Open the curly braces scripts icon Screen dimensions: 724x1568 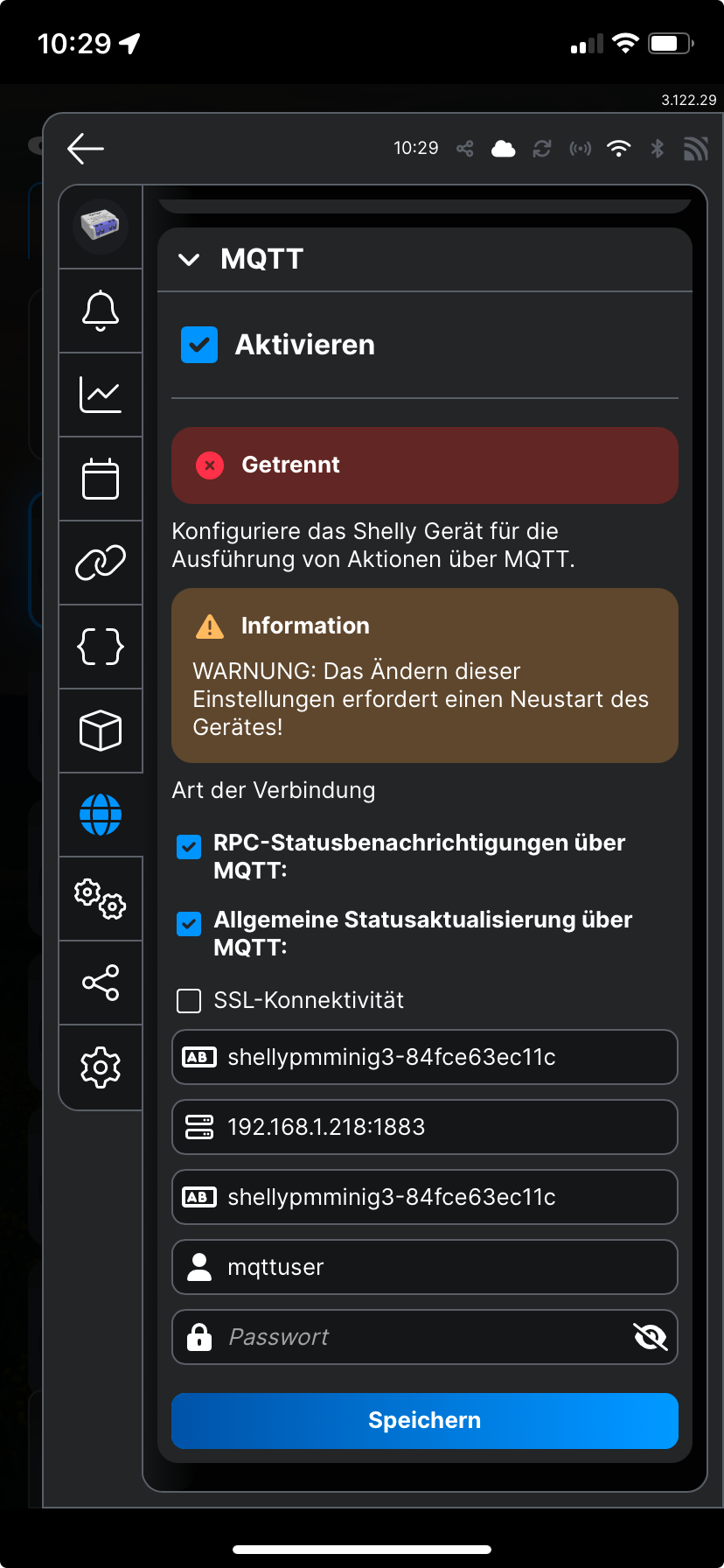click(101, 647)
